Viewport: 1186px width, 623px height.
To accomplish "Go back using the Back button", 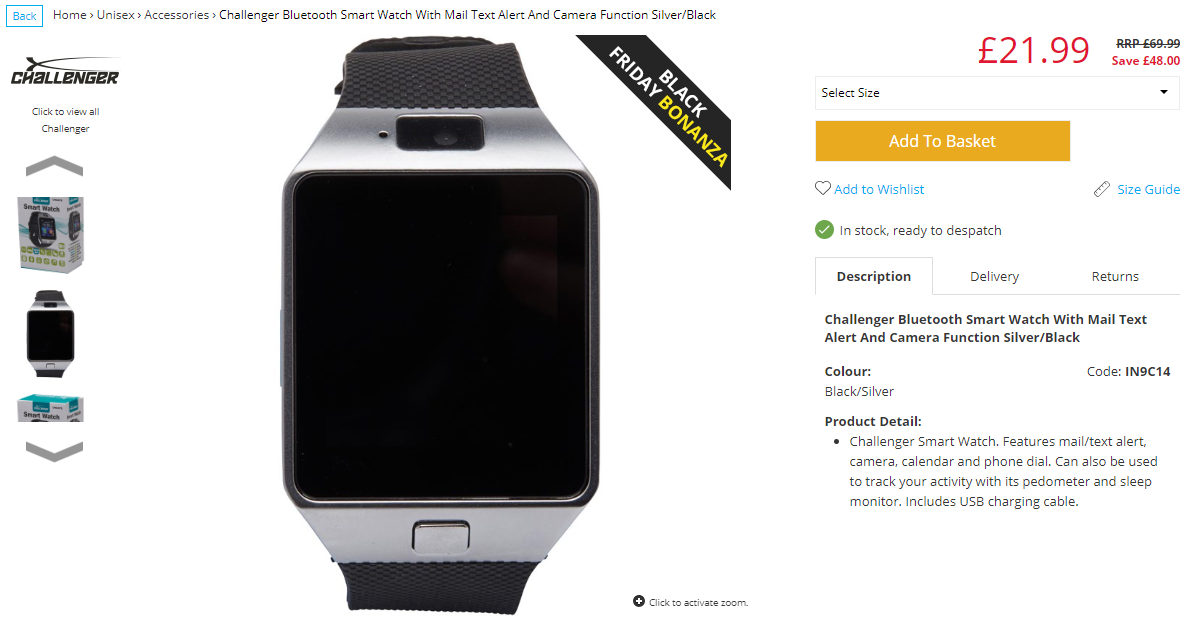I will [x=24, y=15].
